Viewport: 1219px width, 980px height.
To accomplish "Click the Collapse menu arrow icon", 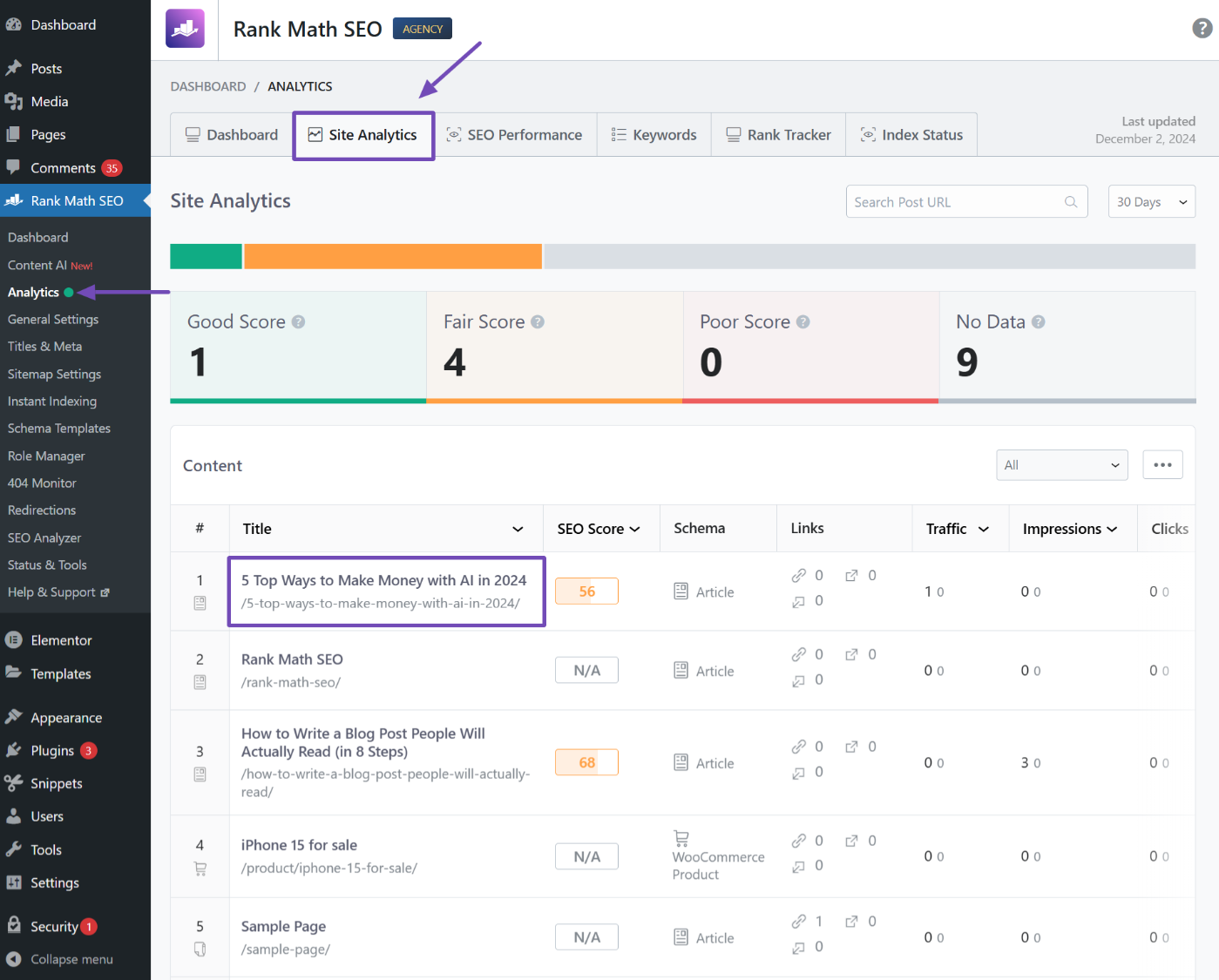I will coord(14,959).
